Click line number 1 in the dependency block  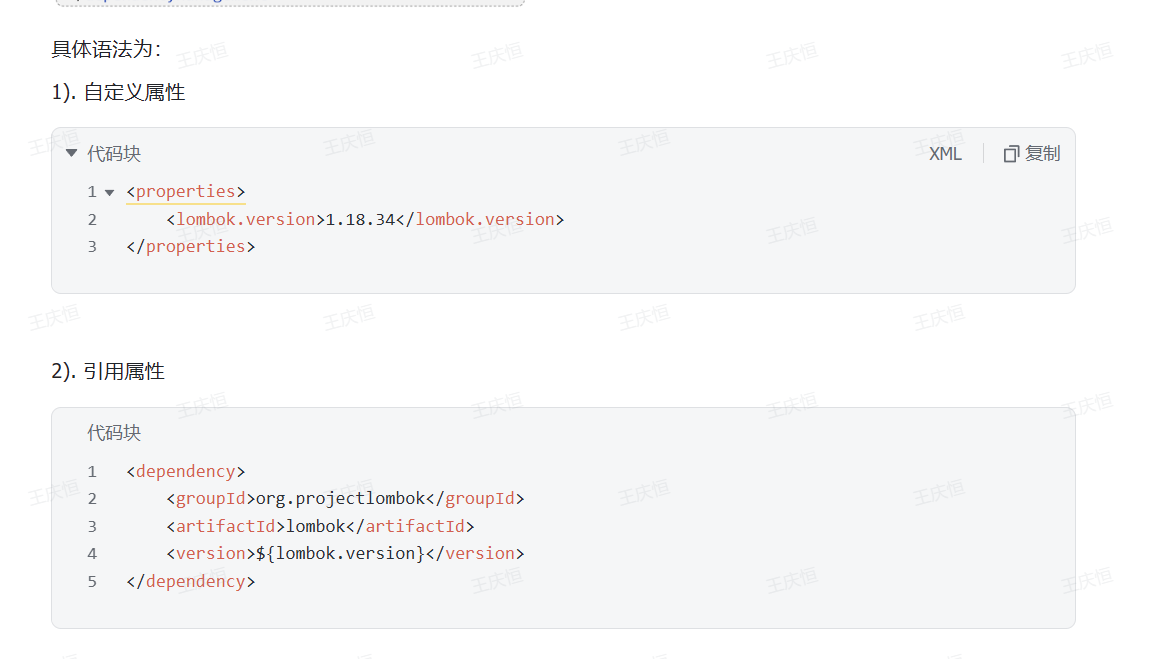coord(92,471)
